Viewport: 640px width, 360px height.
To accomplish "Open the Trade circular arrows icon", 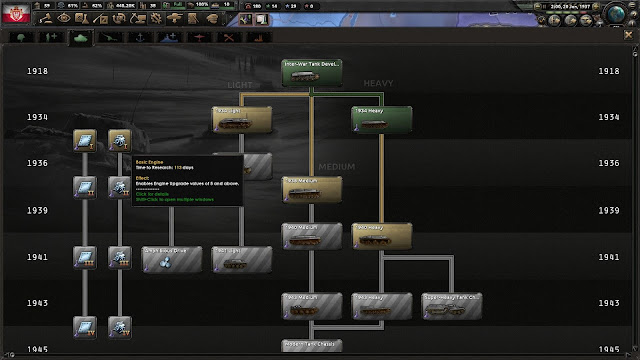I will coord(119,18).
